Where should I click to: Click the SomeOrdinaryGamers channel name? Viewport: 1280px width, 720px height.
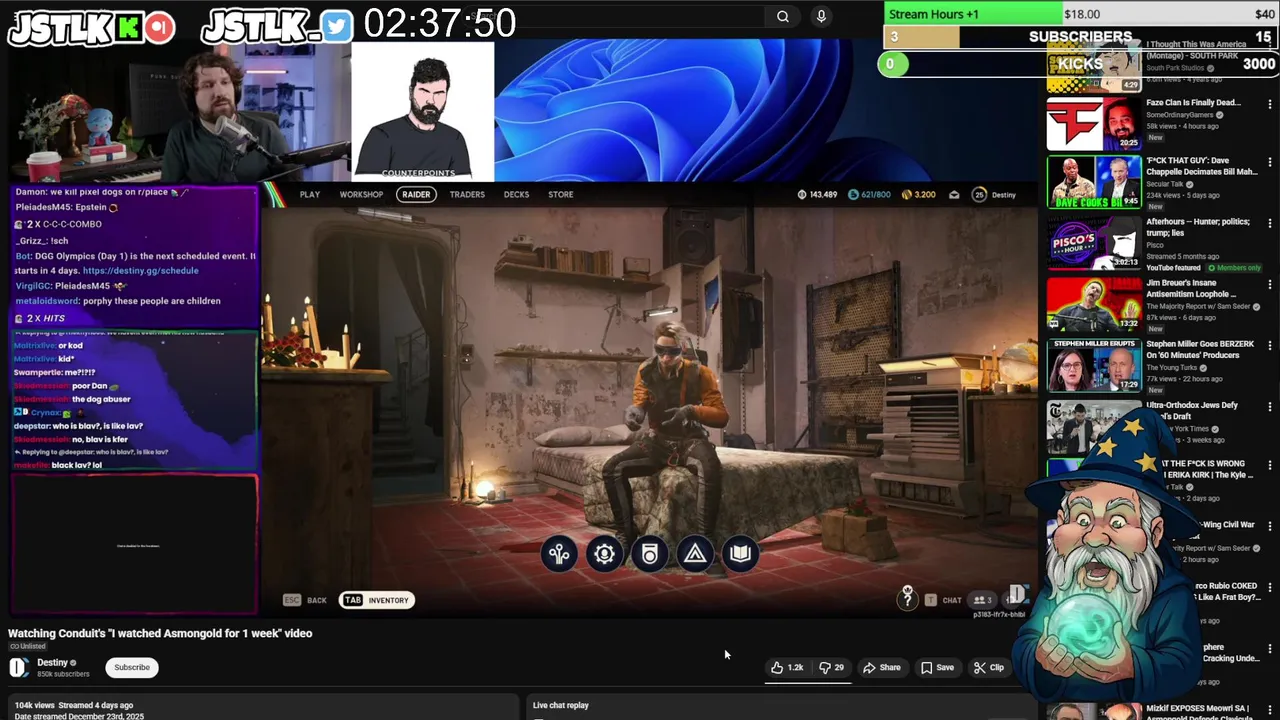click(x=1180, y=115)
